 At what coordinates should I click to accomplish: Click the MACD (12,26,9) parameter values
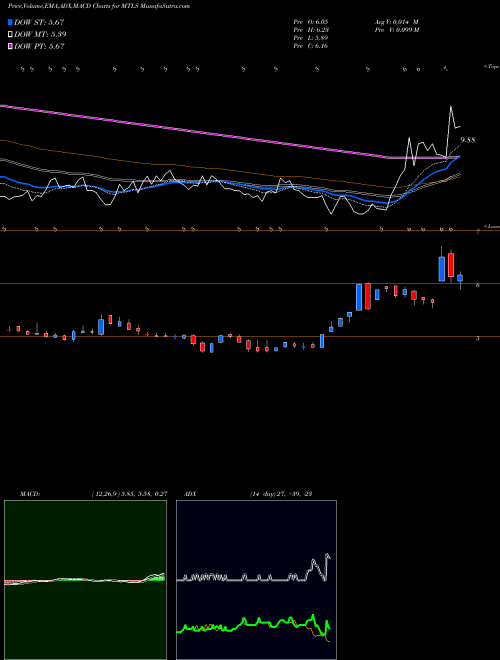[x=129, y=494]
